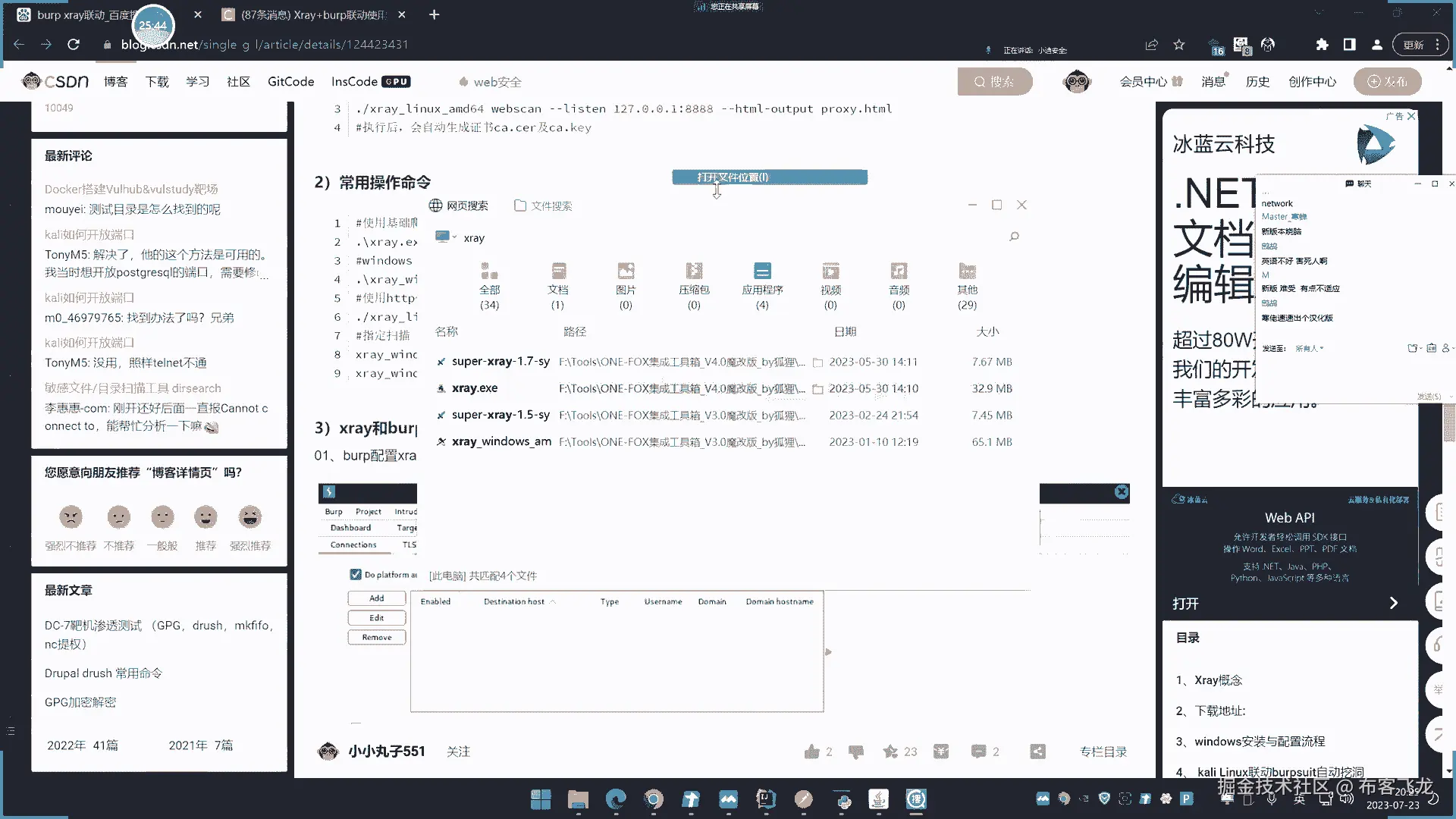
Task: Click the search magnifier in the xray file window
Action: coord(1014,237)
